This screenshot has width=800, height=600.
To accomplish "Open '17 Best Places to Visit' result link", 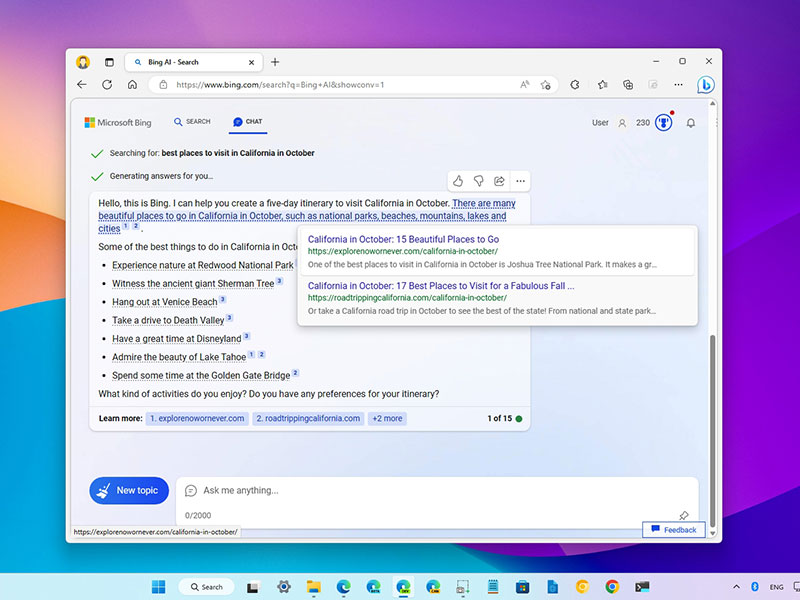I will click(x=441, y=286).
